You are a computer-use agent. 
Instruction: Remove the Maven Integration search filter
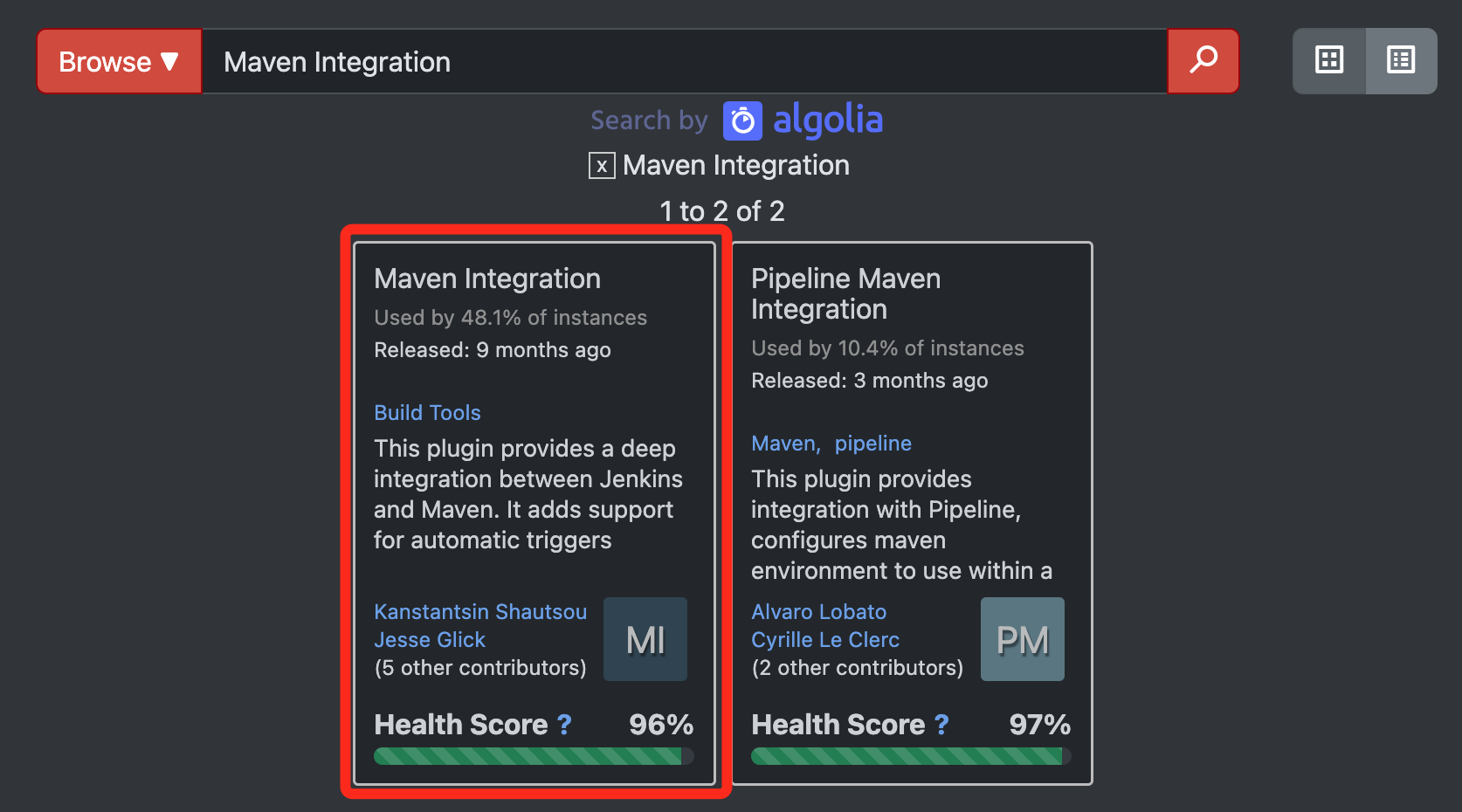pos(602,166)
